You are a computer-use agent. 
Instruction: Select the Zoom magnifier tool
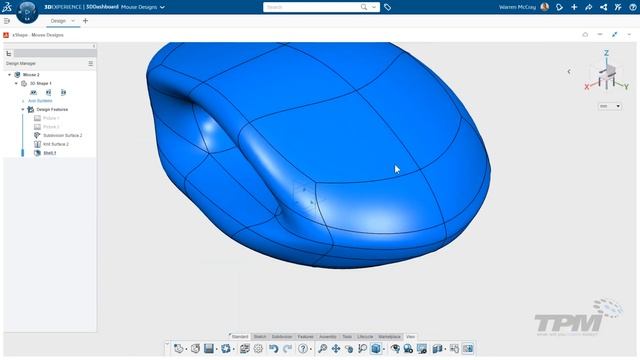[x=322, y=349]
